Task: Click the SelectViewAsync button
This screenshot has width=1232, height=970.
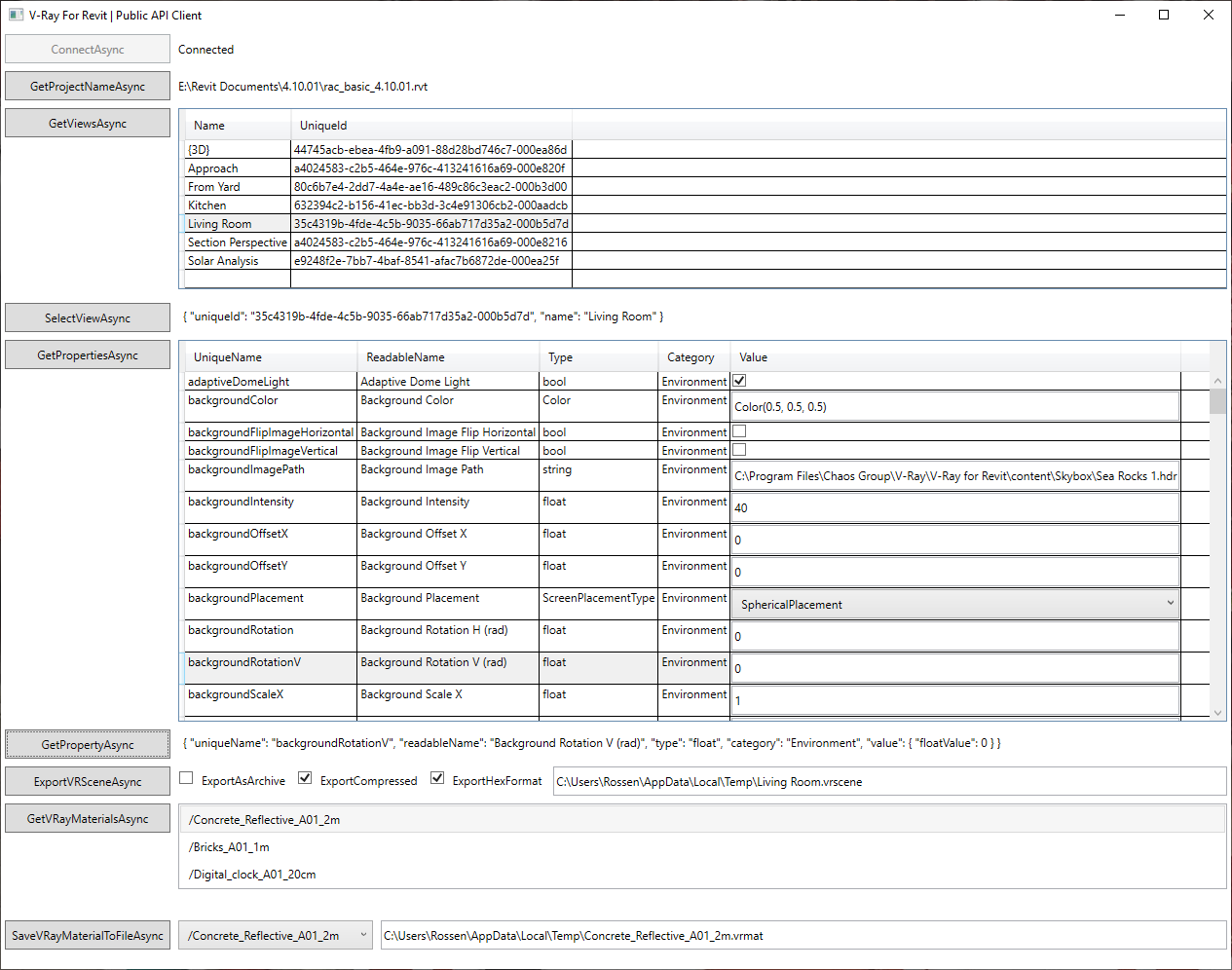Action: pyautogui.click(x=88, y=318)
